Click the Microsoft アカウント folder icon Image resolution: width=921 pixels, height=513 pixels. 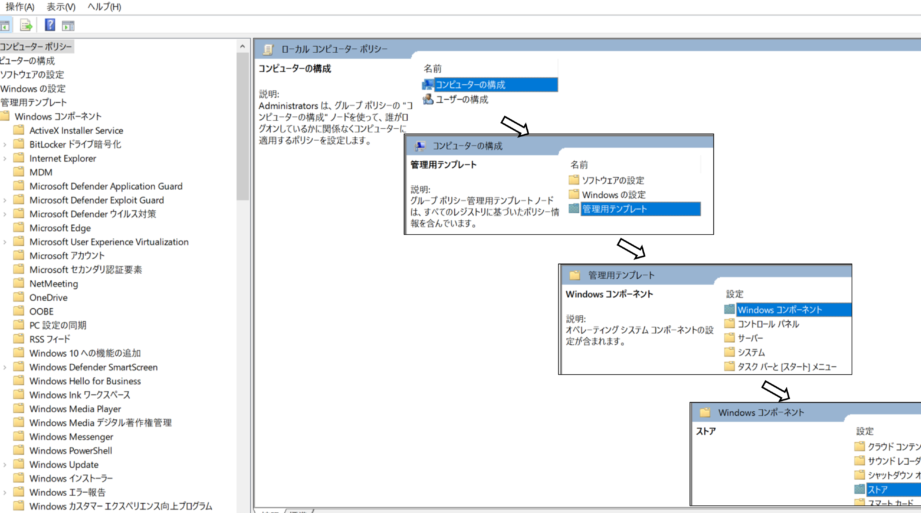pyautogui.click(x=19, y=255)
